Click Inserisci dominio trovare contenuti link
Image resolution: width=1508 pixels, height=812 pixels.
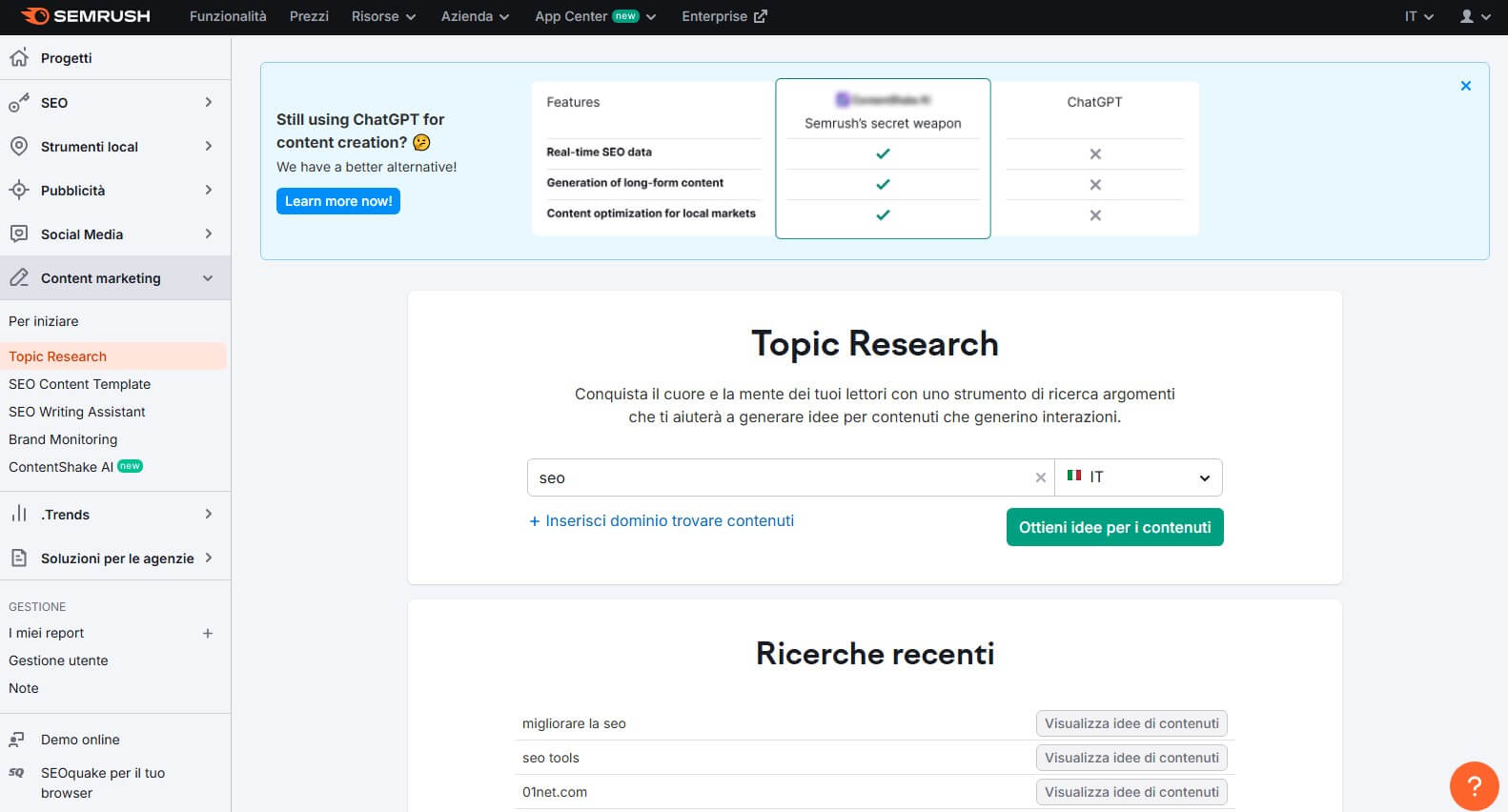pyautogui.click(x=662, y=520)
